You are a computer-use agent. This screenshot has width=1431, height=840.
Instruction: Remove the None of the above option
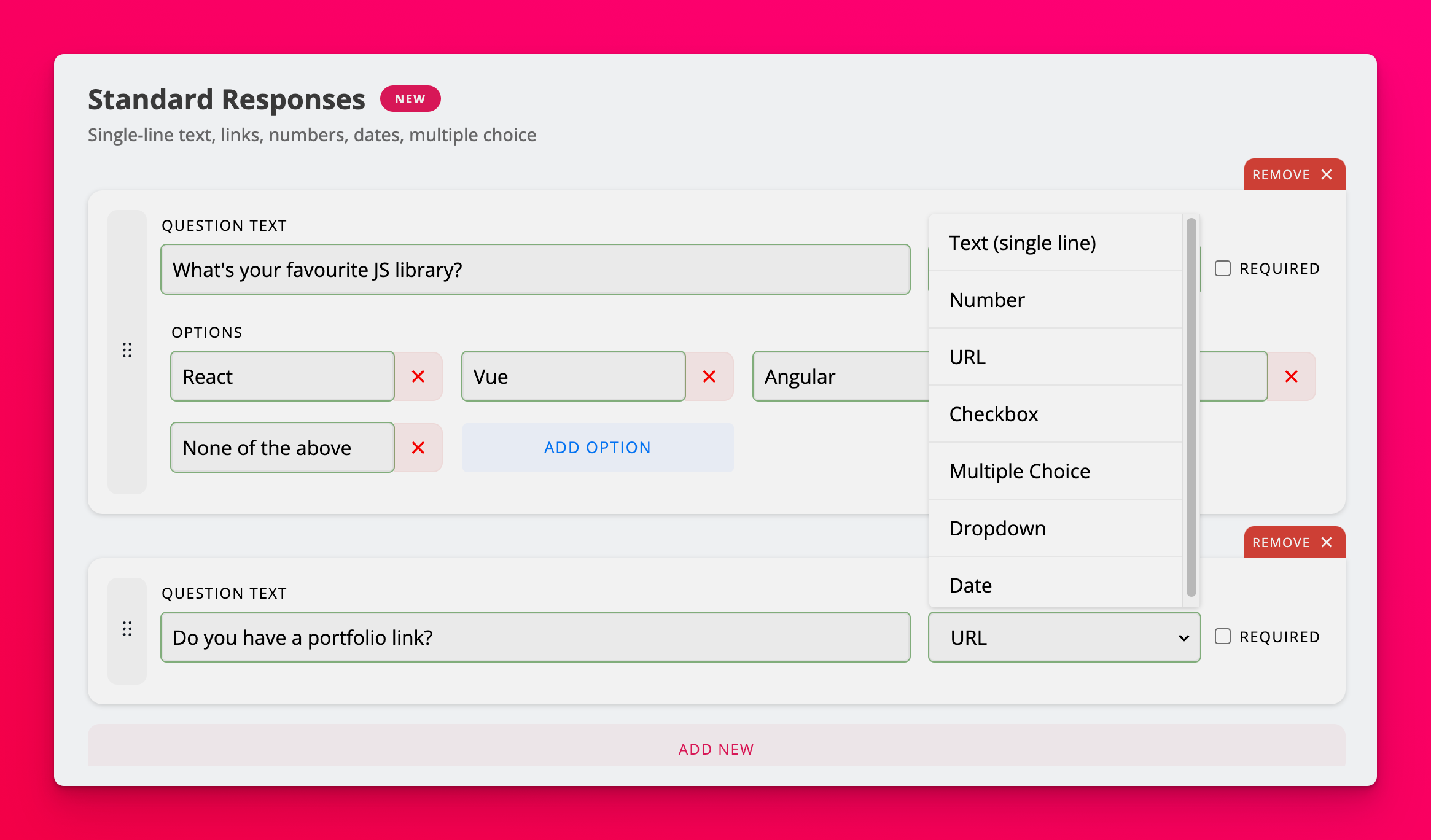pyautogui.click(x=418, y=448)
